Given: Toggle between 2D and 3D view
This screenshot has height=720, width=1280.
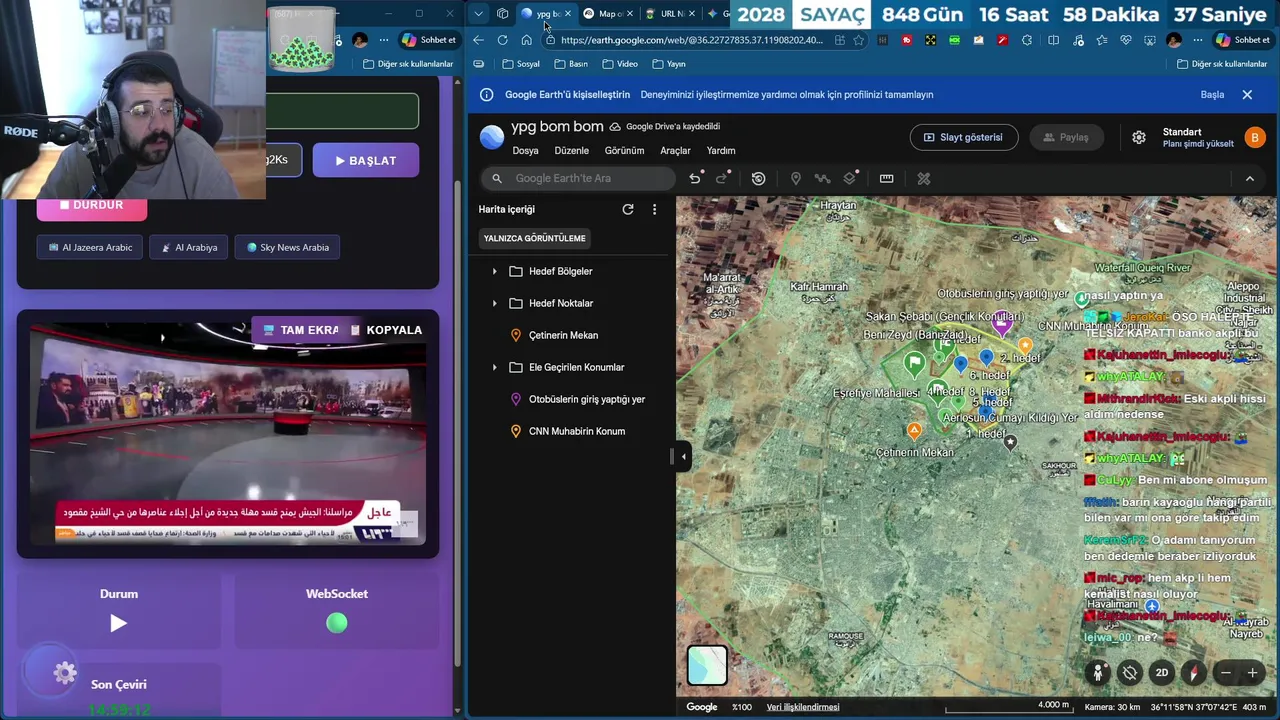Looking at the screenshot, I should click(1162, 673).
